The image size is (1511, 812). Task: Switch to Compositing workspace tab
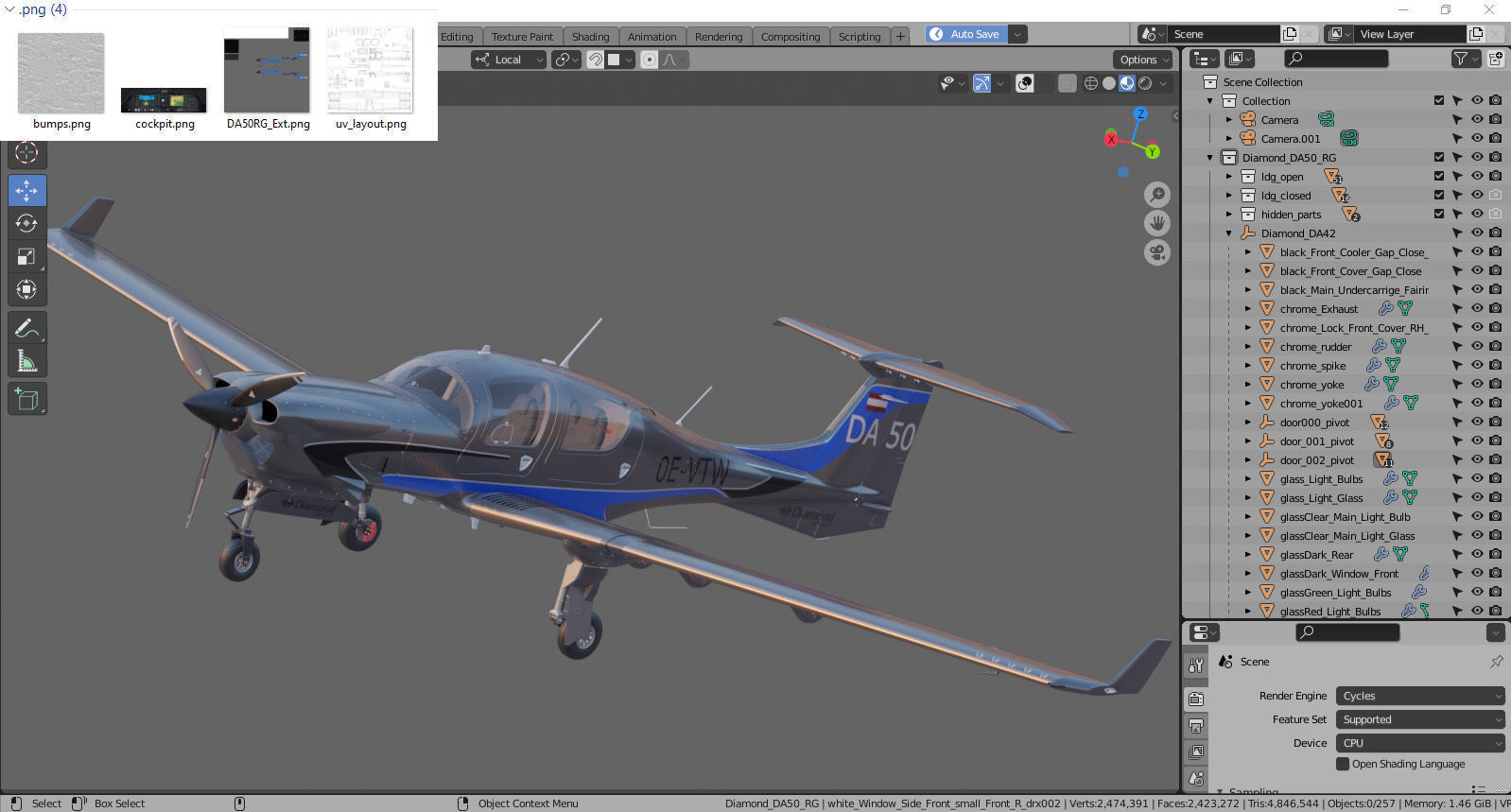coord(790,37)
